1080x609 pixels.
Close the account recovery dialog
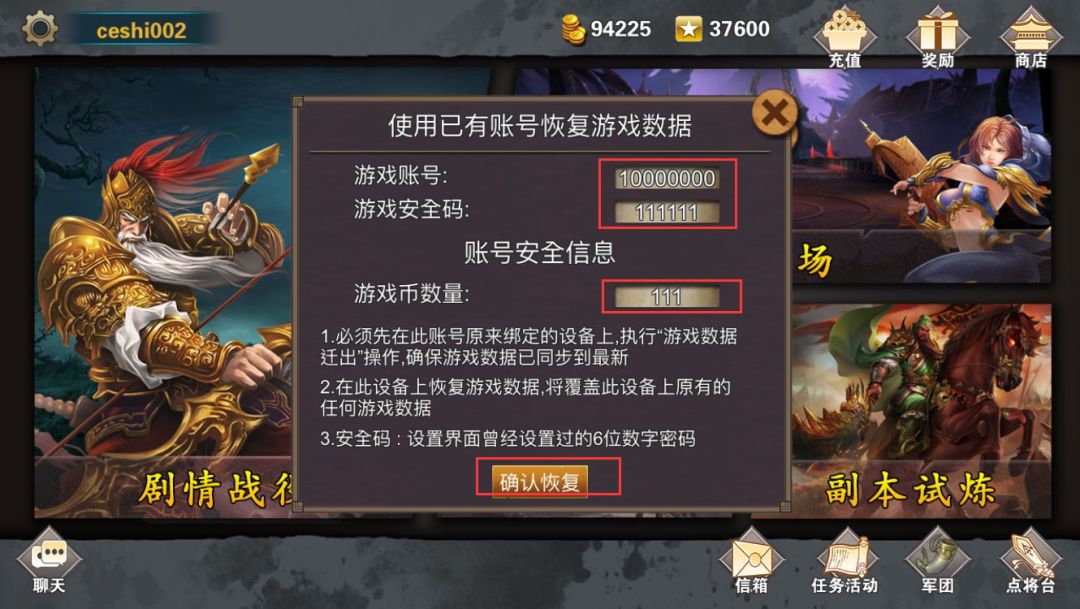tap(775, 113)
